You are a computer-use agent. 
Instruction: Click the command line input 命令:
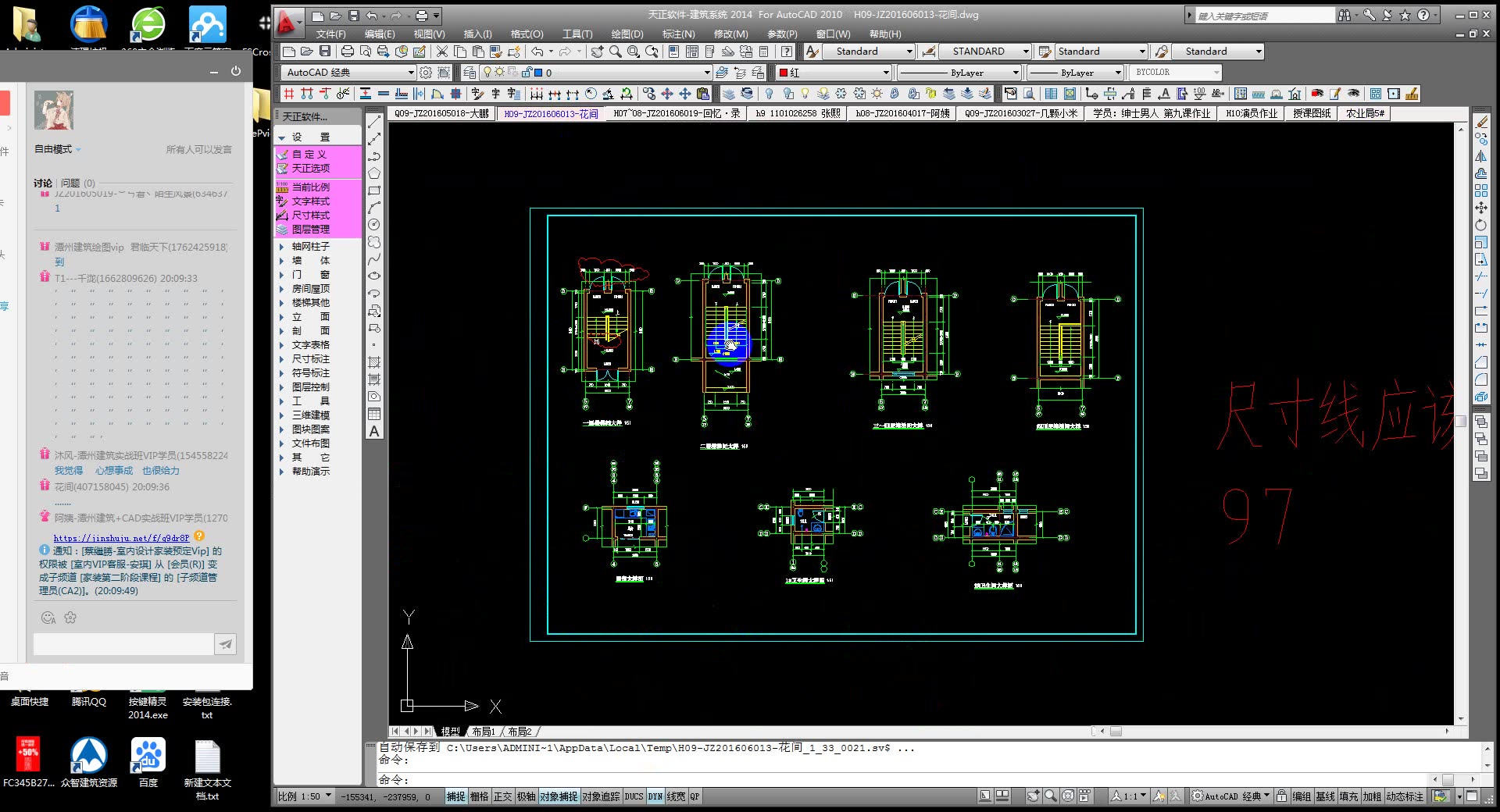(902, 779)
